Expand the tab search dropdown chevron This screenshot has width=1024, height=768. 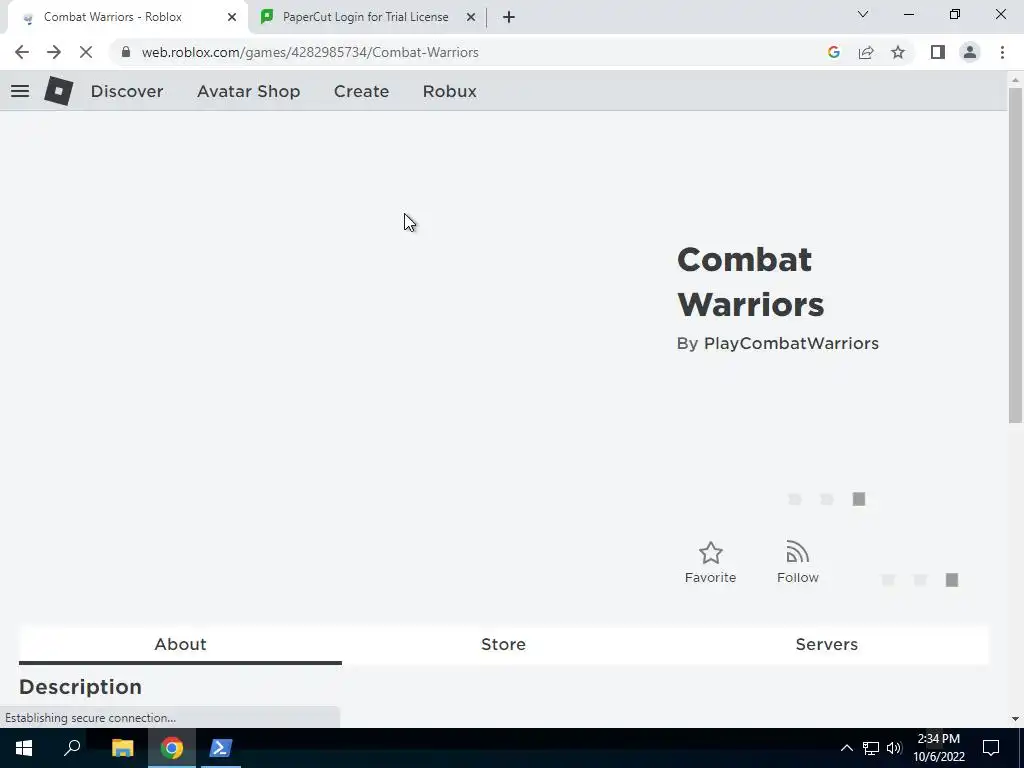(863, 14)
